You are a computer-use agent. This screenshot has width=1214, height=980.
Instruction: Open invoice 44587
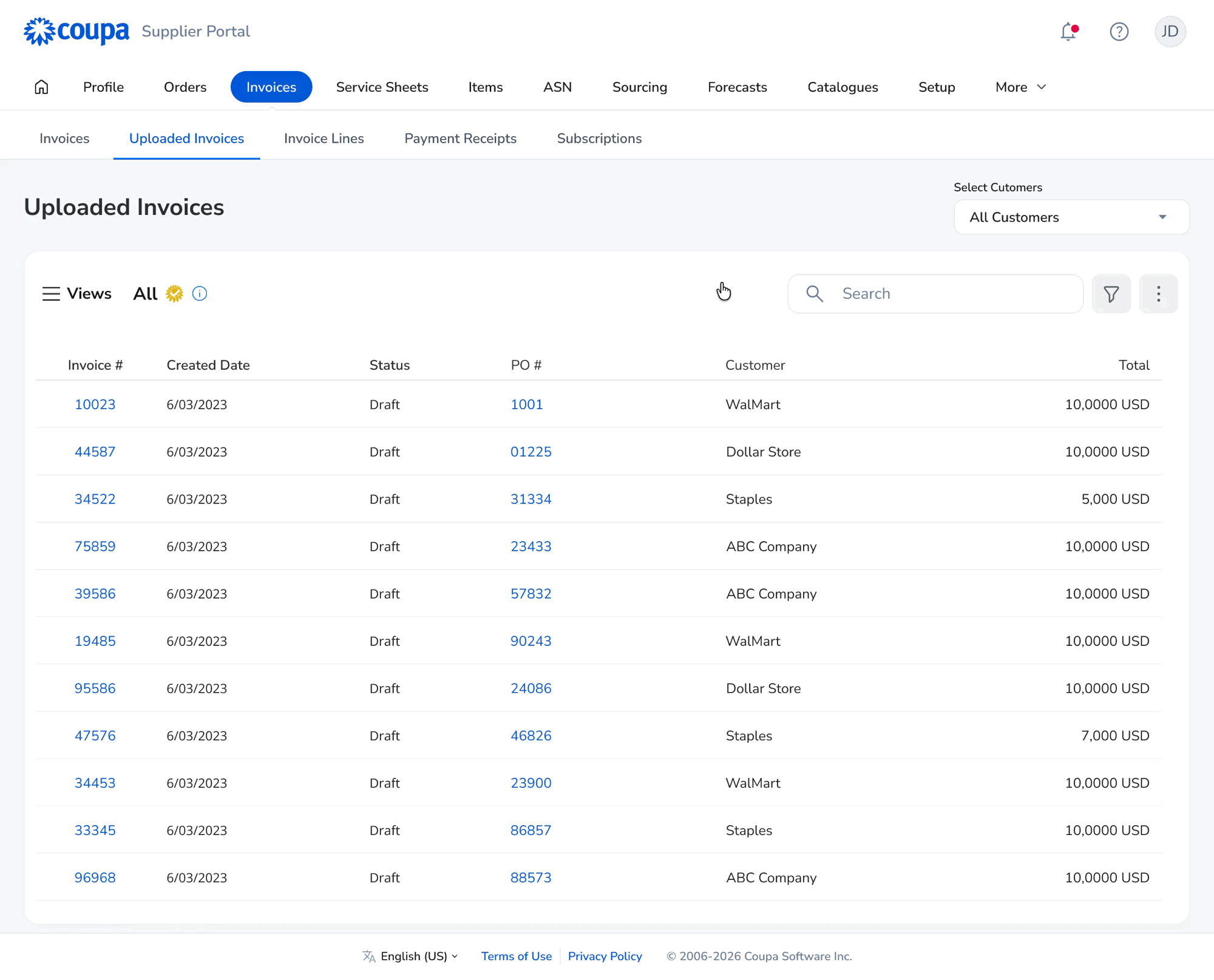coord(95,452)
